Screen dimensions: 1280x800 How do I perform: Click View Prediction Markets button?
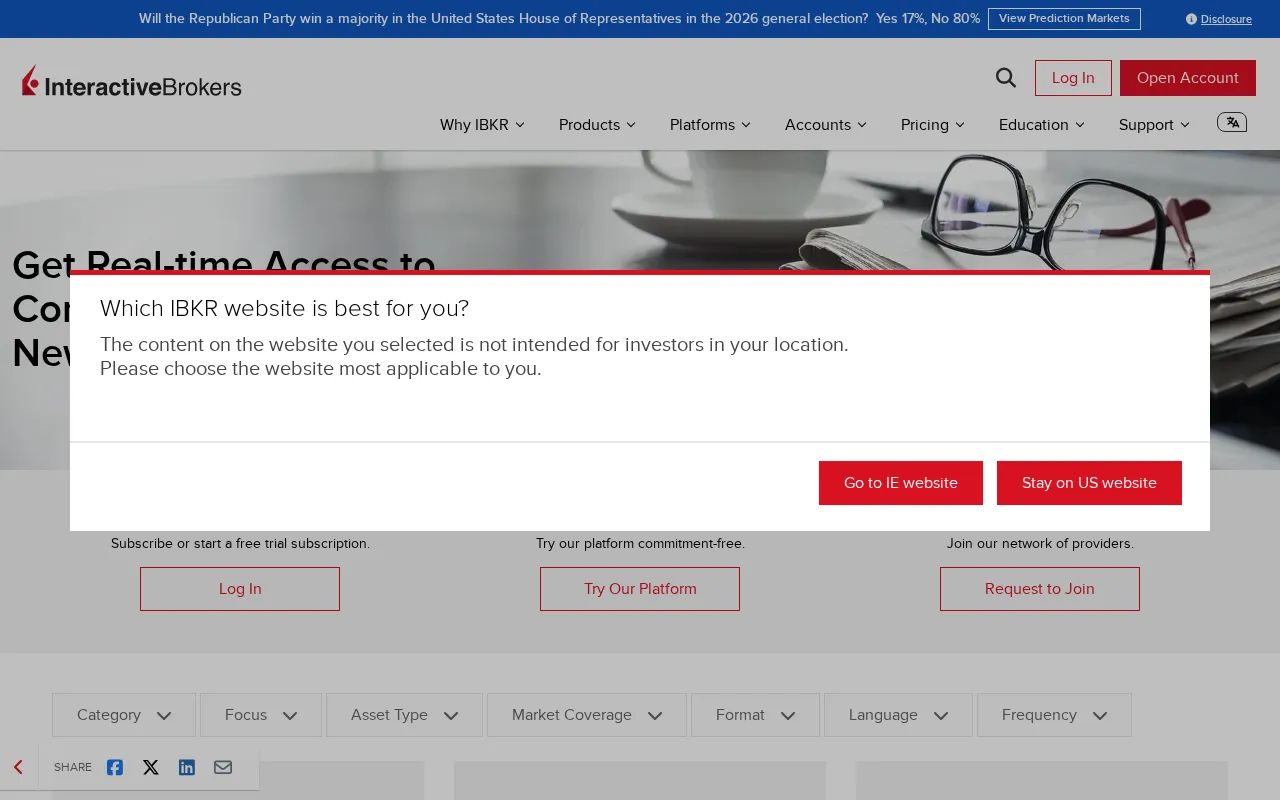[x=1064, y=19]
